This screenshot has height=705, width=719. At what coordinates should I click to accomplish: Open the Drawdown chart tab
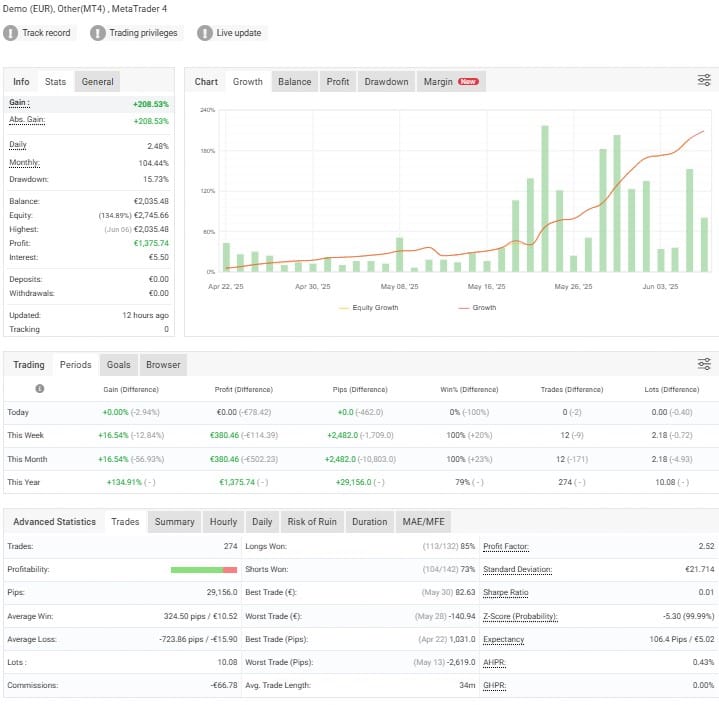[x=386, y=82]
